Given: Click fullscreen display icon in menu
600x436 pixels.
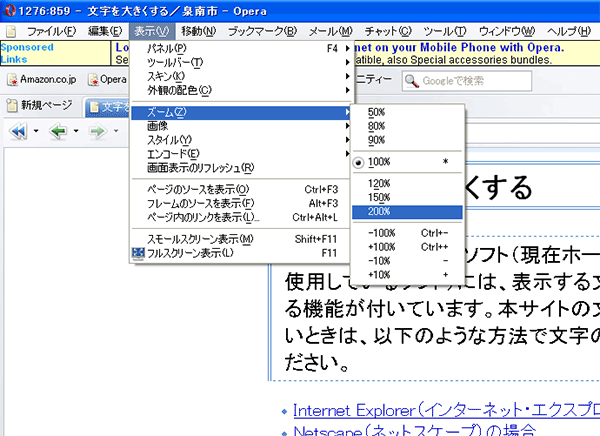Looking at the screenshot, I should 138,253.
